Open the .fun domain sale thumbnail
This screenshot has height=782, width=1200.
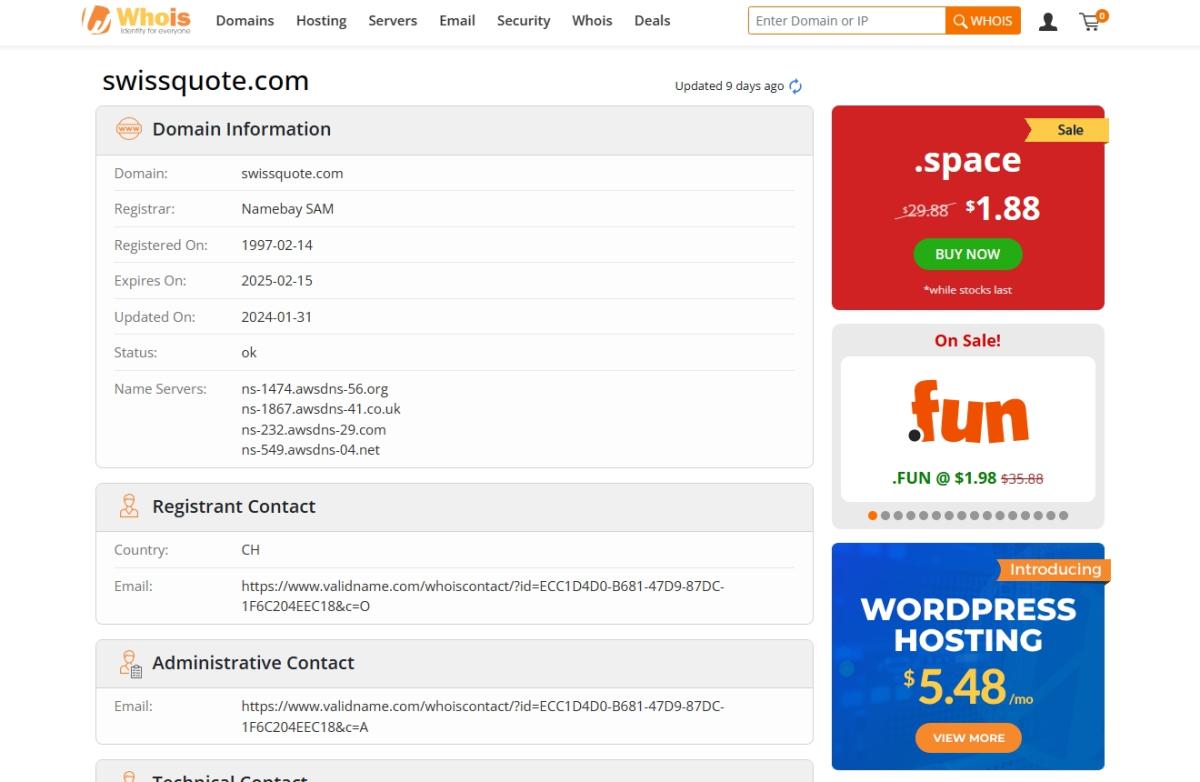[x=967, y=428]
